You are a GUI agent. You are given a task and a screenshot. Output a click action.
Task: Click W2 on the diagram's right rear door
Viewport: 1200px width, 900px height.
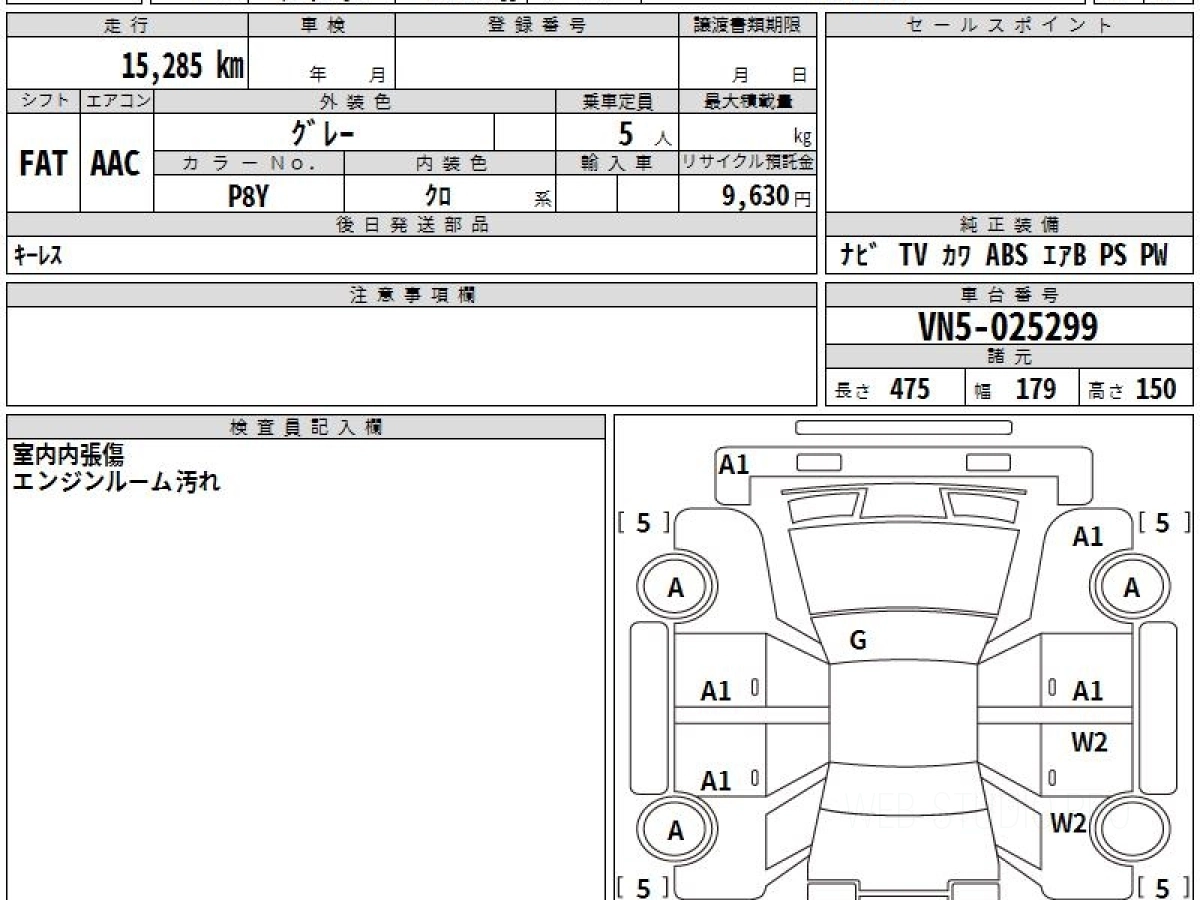tap(1089, 742)
